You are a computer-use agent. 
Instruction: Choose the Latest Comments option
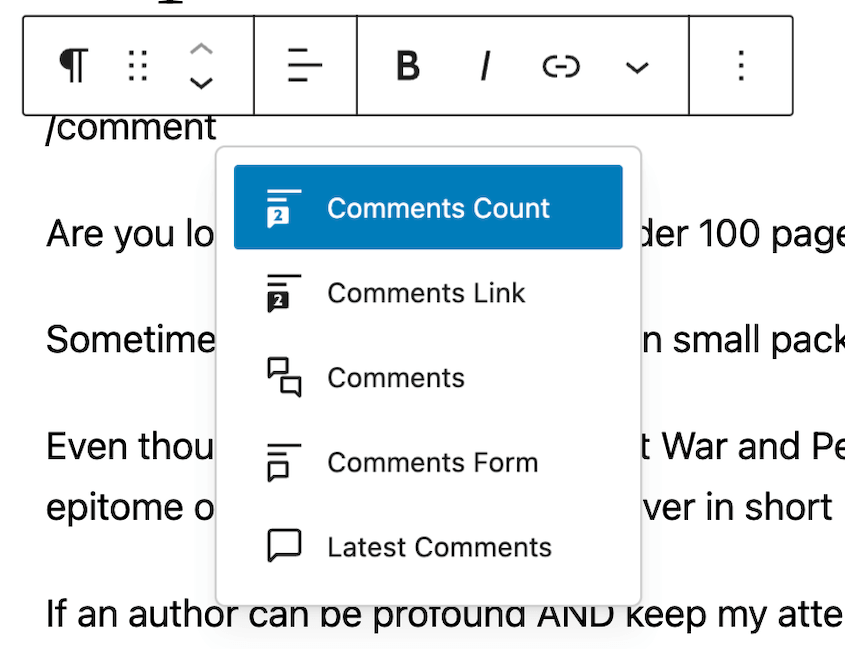pos(439,546)
